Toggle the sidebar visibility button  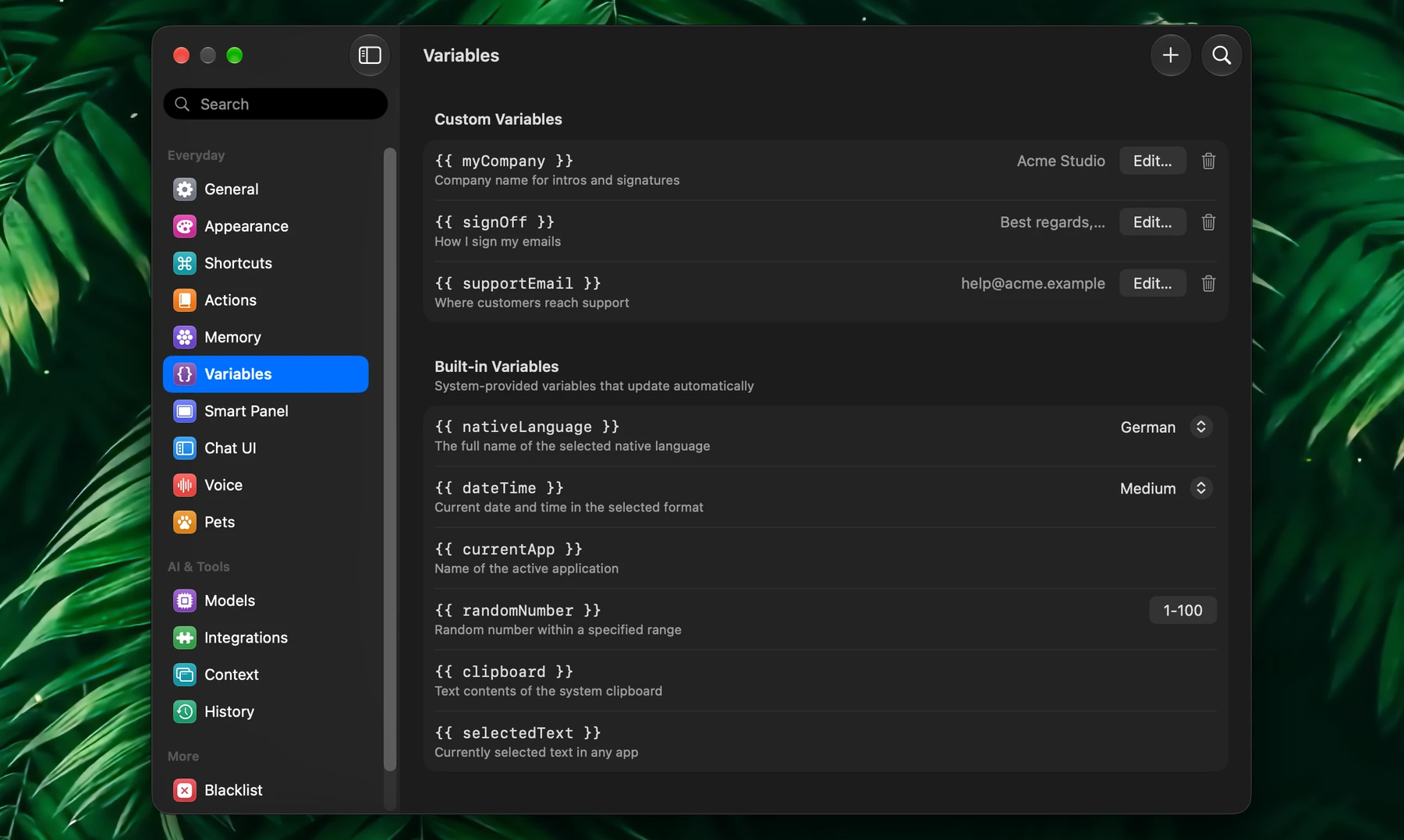370,55
